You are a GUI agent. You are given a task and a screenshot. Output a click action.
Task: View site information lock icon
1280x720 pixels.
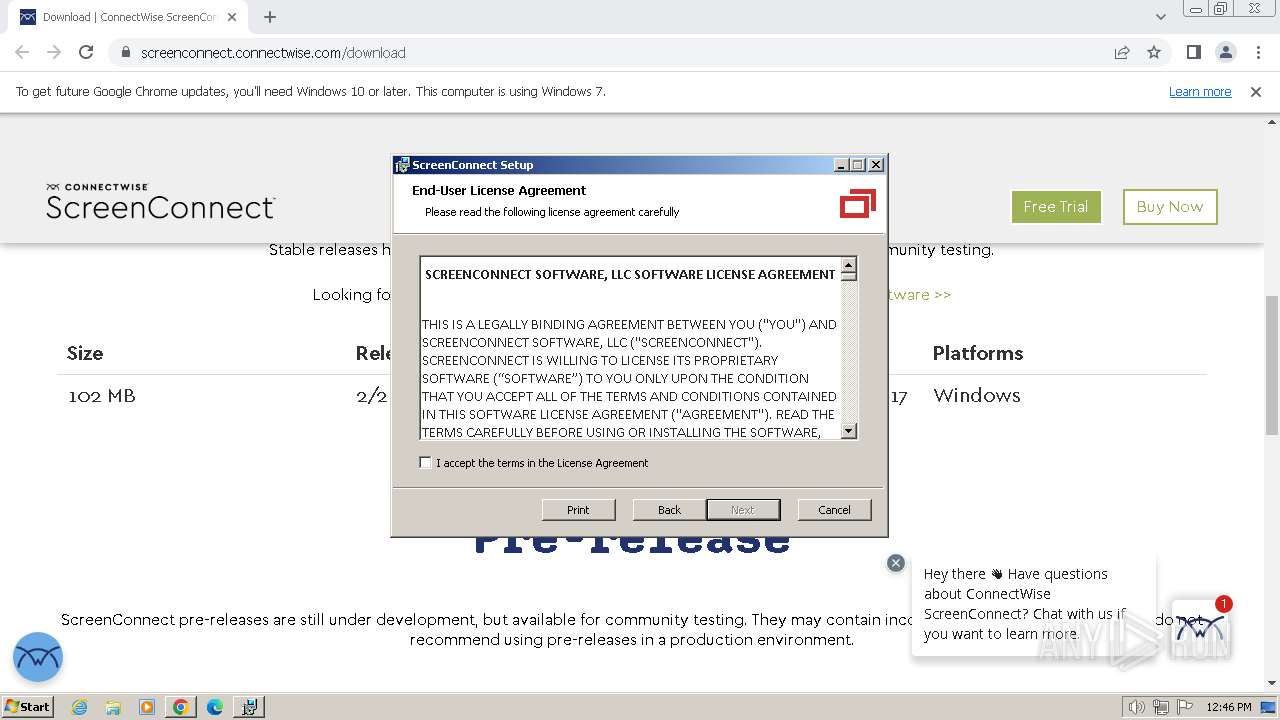pyautogui.click(x=125, y=53)
